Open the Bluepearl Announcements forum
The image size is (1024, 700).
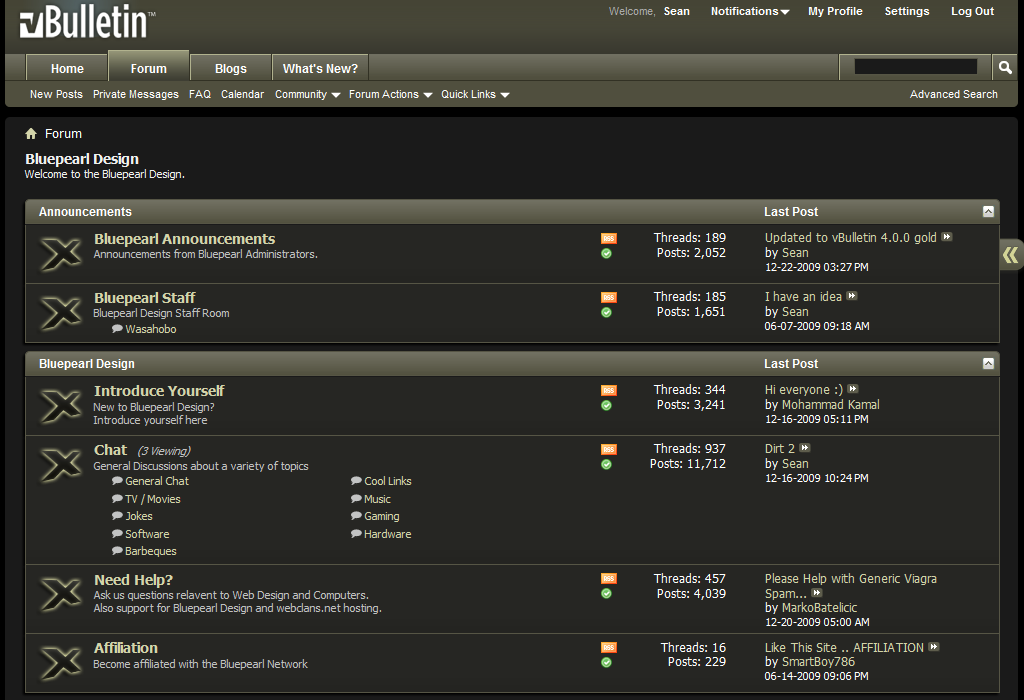click(x=184, y=239)
